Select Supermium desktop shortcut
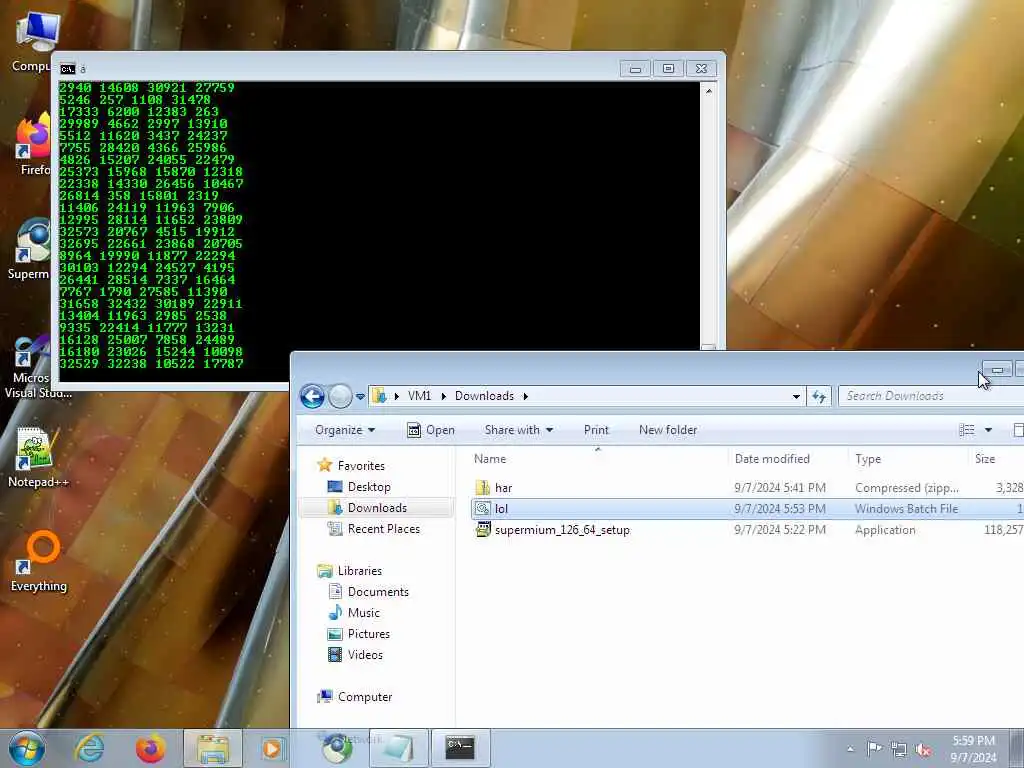 click(30, 249)
